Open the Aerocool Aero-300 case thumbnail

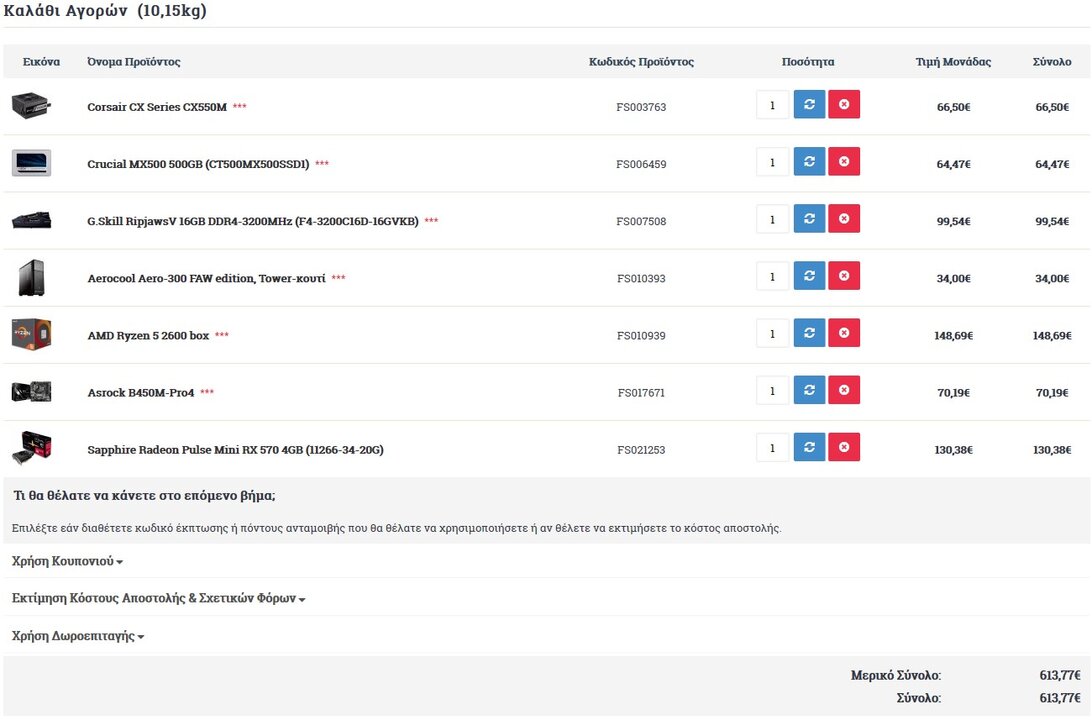point(31,277)
